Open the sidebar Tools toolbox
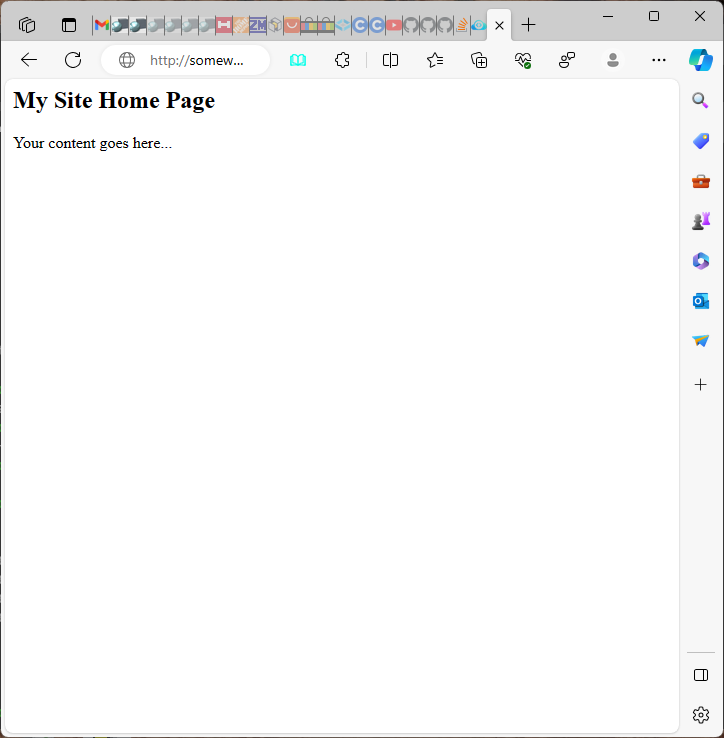724x738 pixels. pos(700,181)
